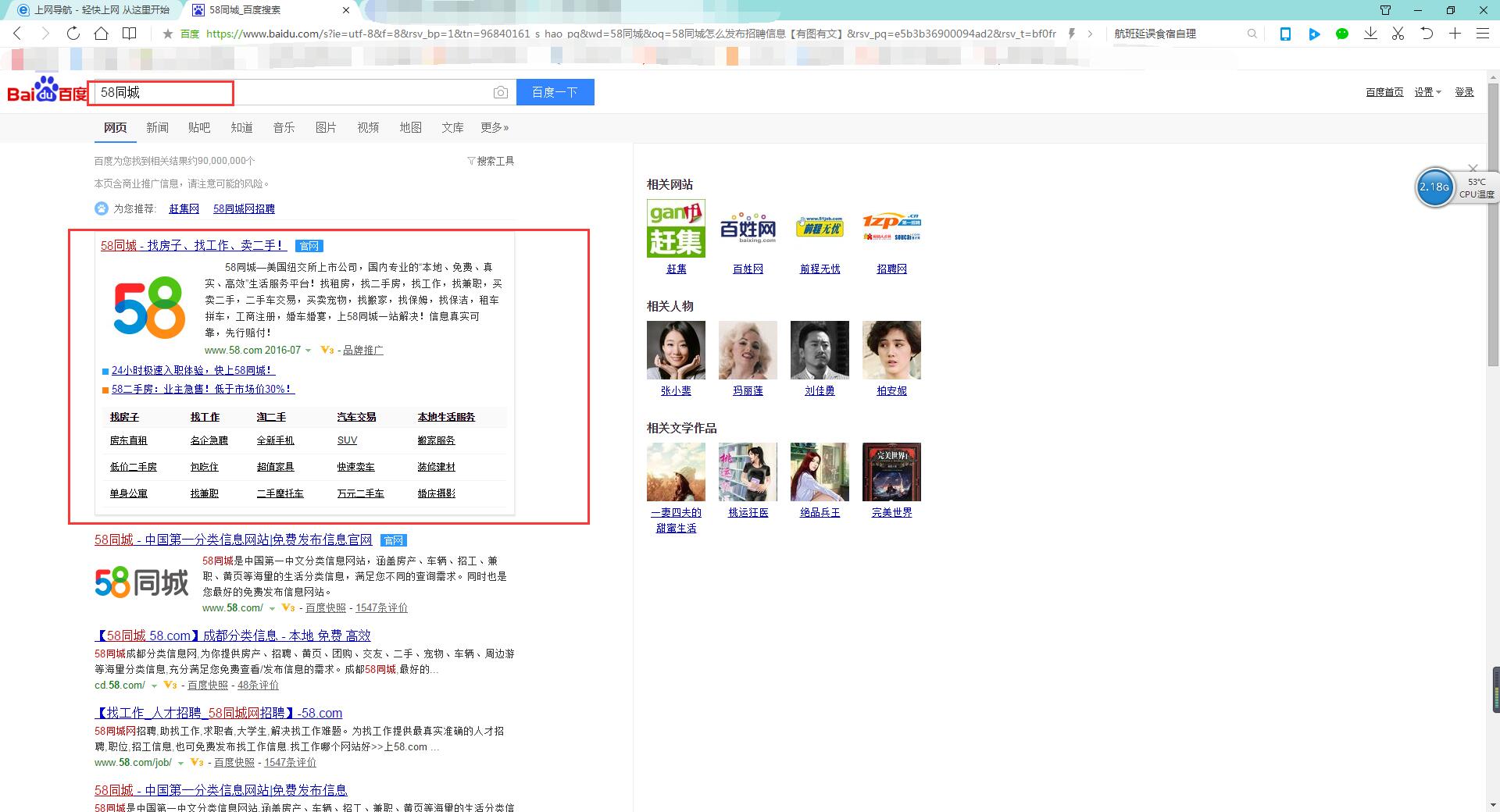
Task: Click the camera image search icon
Action: point(501,92)
